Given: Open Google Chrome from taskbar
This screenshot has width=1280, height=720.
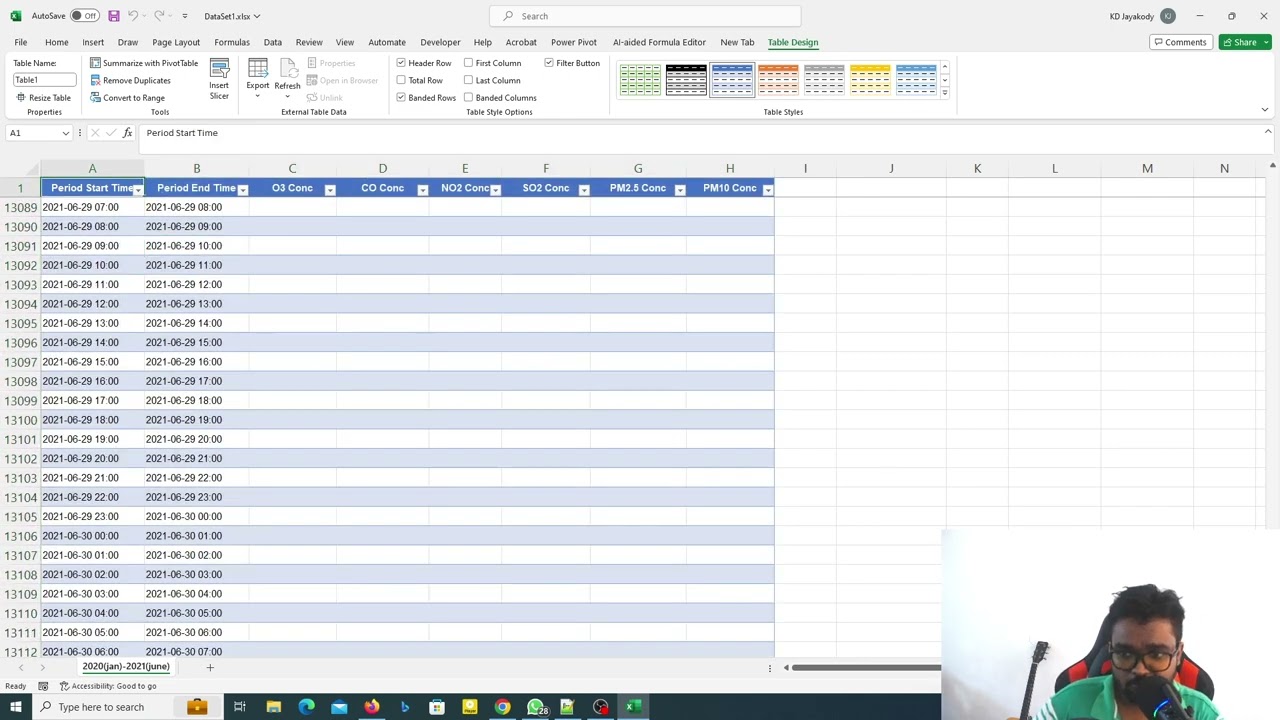Looking at the screenshot, I should pos(503,707).
